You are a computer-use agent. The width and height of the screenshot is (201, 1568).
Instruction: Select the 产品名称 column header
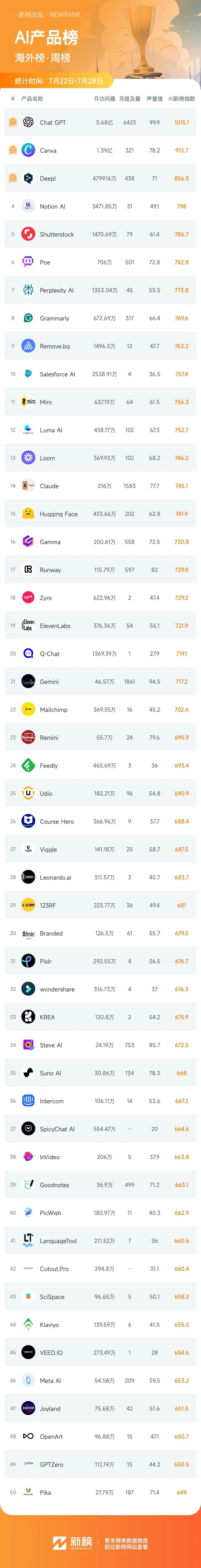click(x=32, y=99)
